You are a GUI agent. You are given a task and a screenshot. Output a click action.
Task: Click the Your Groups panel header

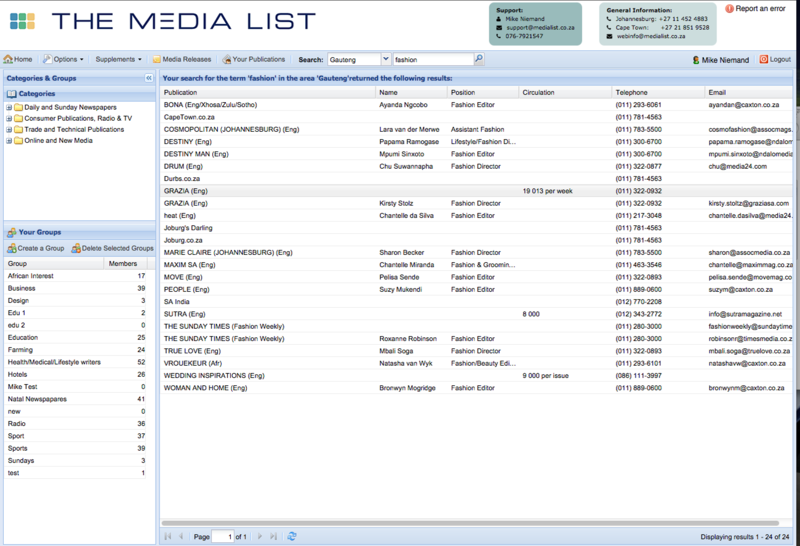pos(80,232)
